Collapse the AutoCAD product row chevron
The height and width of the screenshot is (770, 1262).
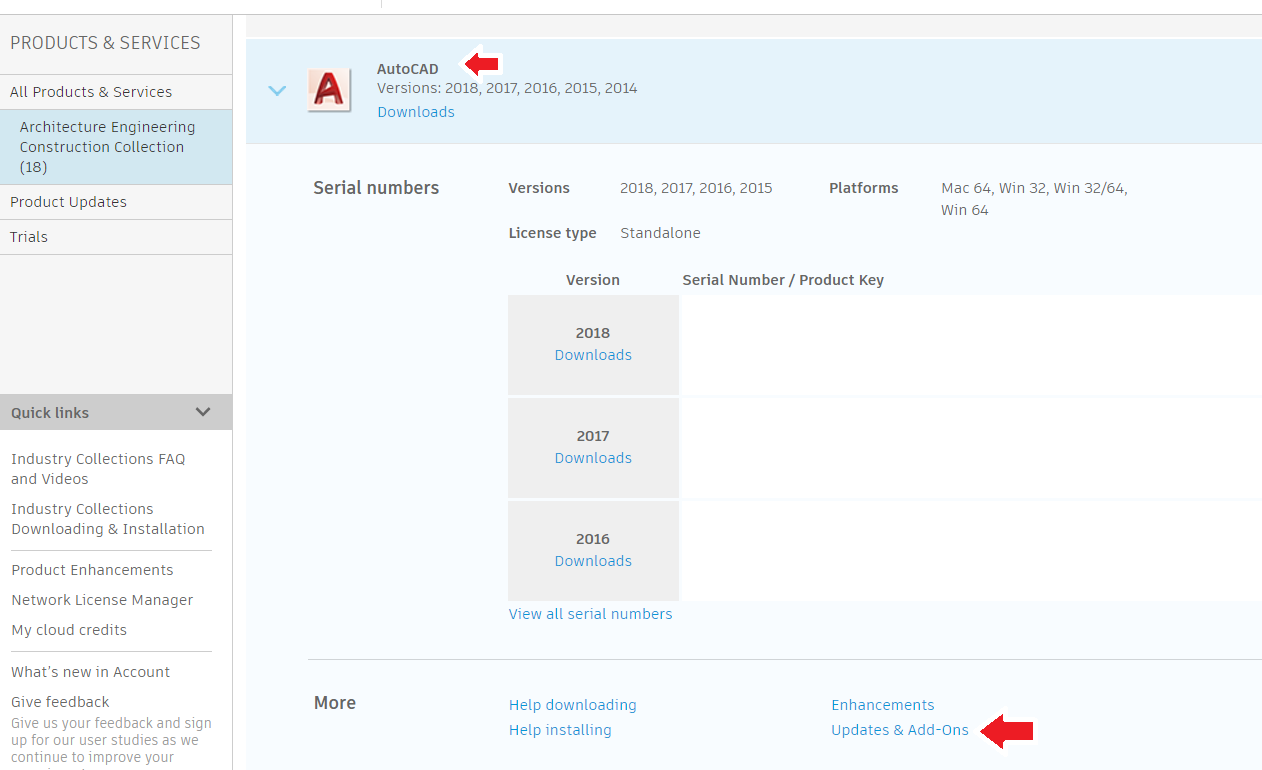278,91
